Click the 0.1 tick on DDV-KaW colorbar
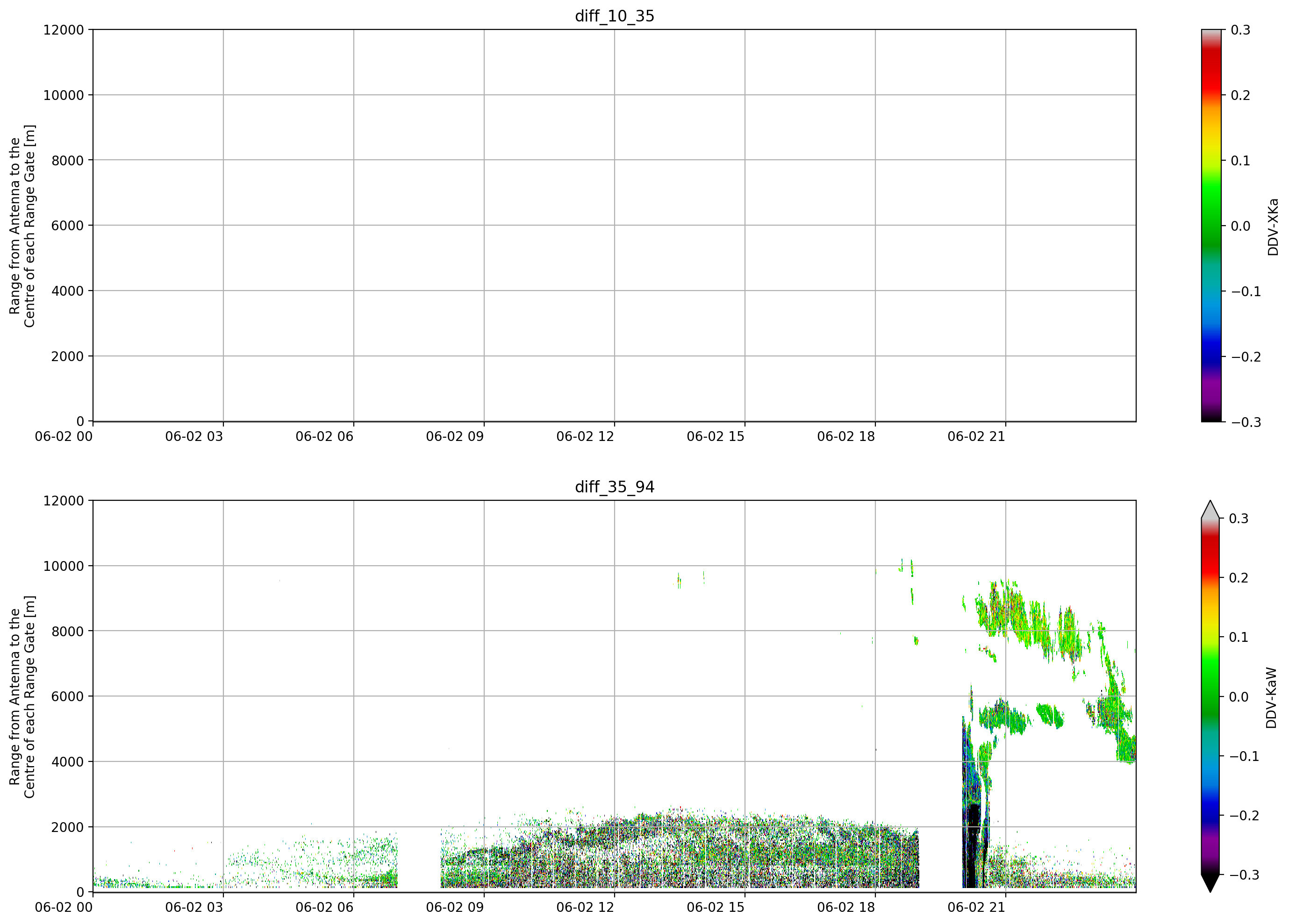Image resolution: width=1289 pixels, height=924 pixels. pyautogui.click(x=1239, y=637)
